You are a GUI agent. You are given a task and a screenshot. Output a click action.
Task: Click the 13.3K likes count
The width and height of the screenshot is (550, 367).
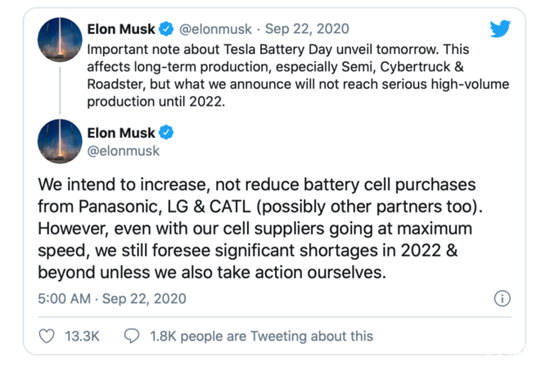(82, 336)
